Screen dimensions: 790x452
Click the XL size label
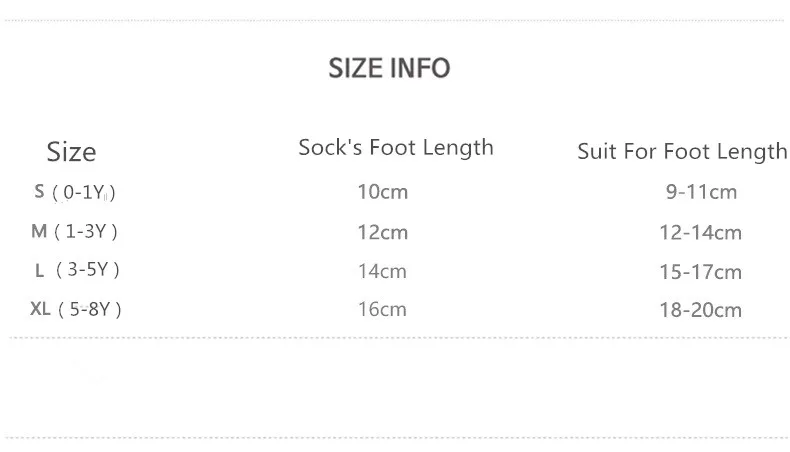point(40,308)
